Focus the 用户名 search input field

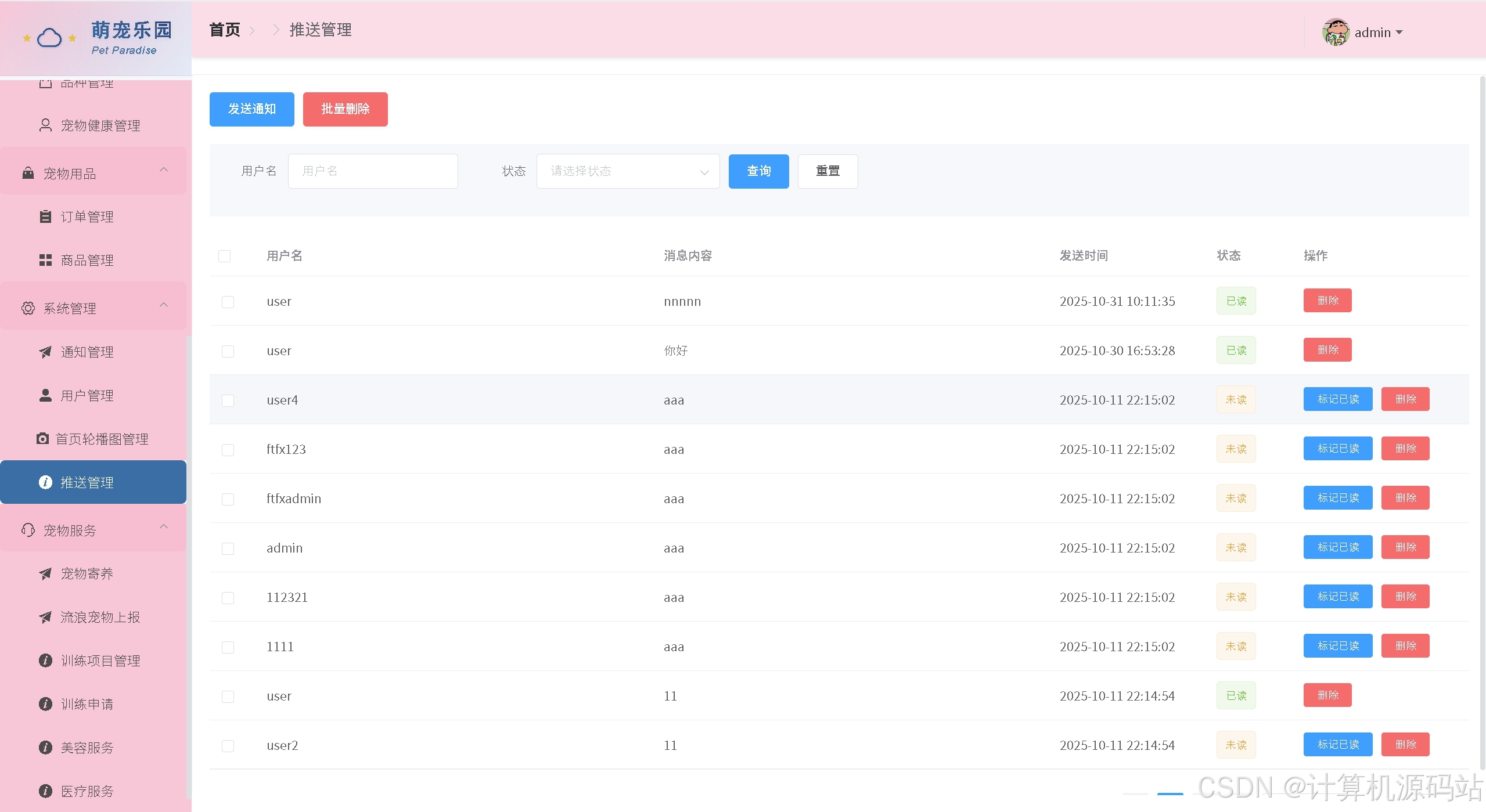tap(373, 171)
